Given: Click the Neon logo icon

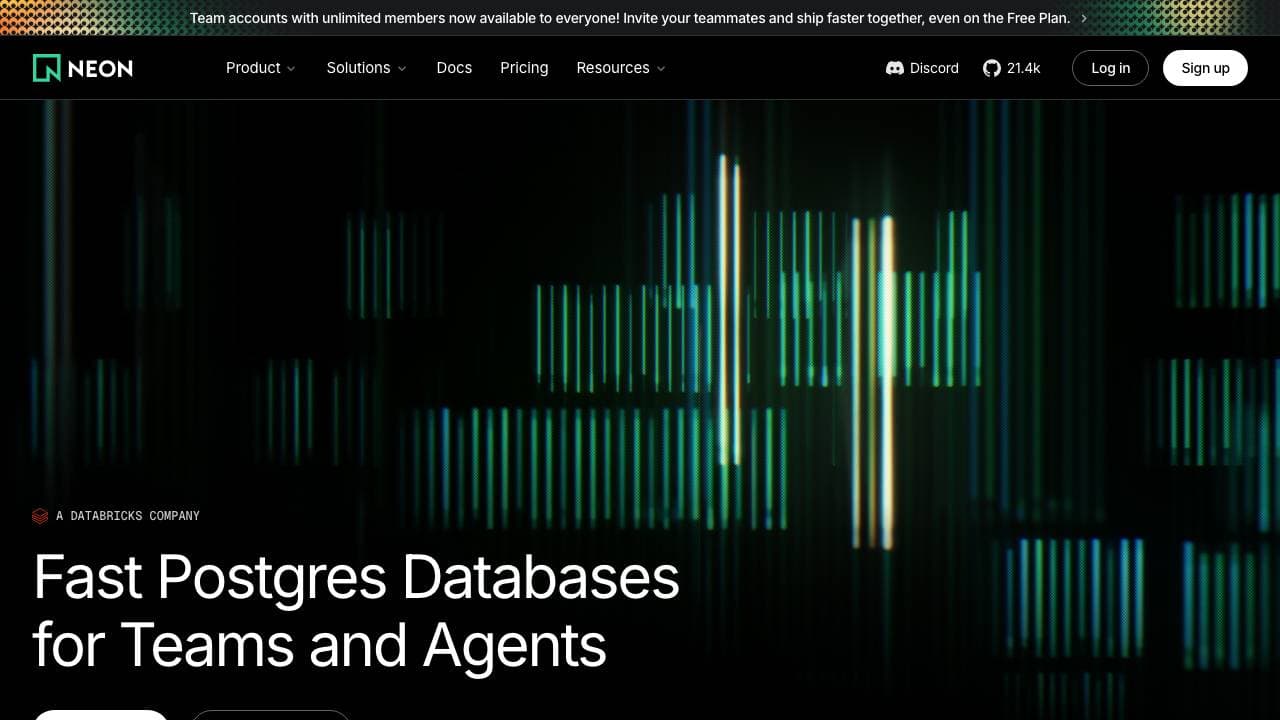Looking at the screenshot, I should [x=47, y=68].
